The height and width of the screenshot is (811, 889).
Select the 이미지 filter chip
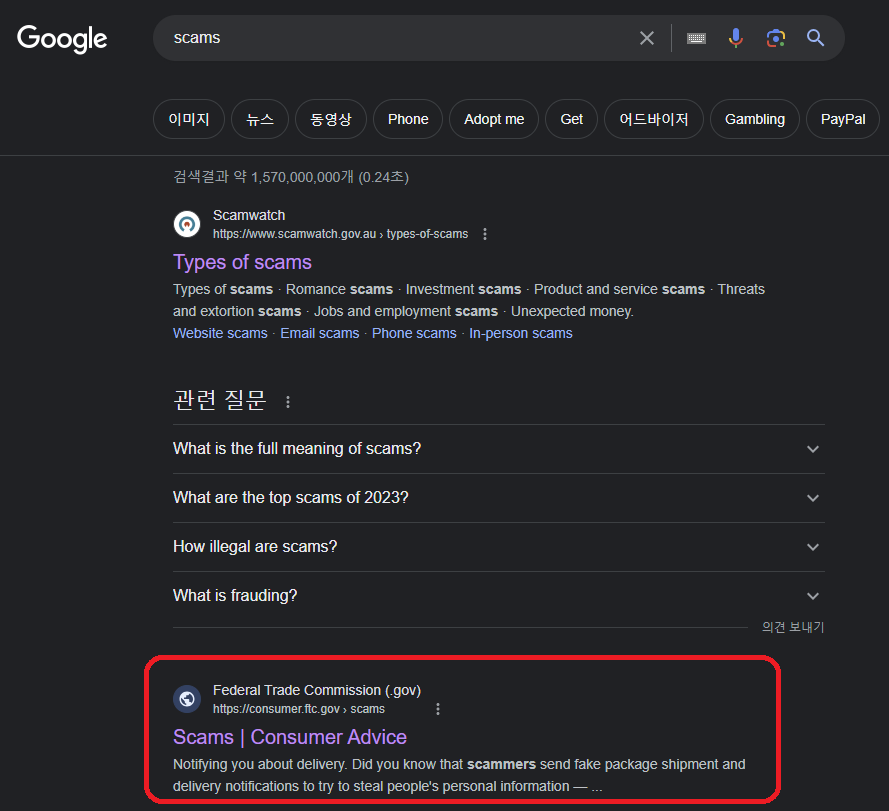coord(189,119)
